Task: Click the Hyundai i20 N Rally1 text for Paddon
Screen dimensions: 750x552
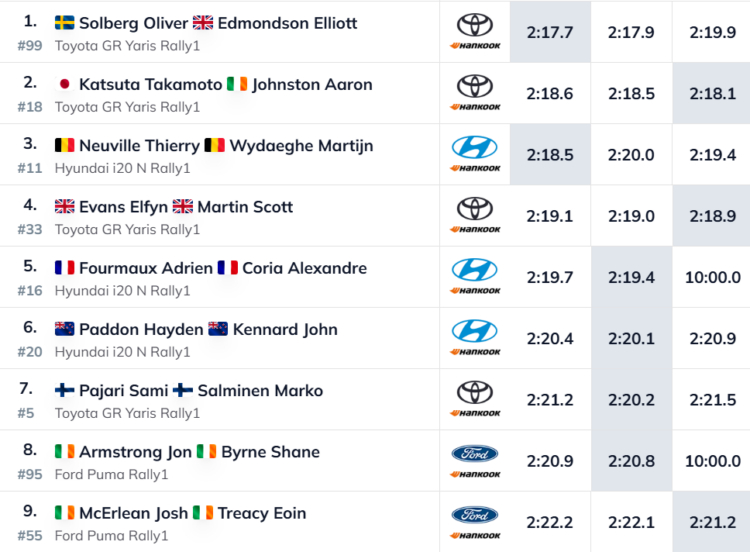Action: [122, 351]
